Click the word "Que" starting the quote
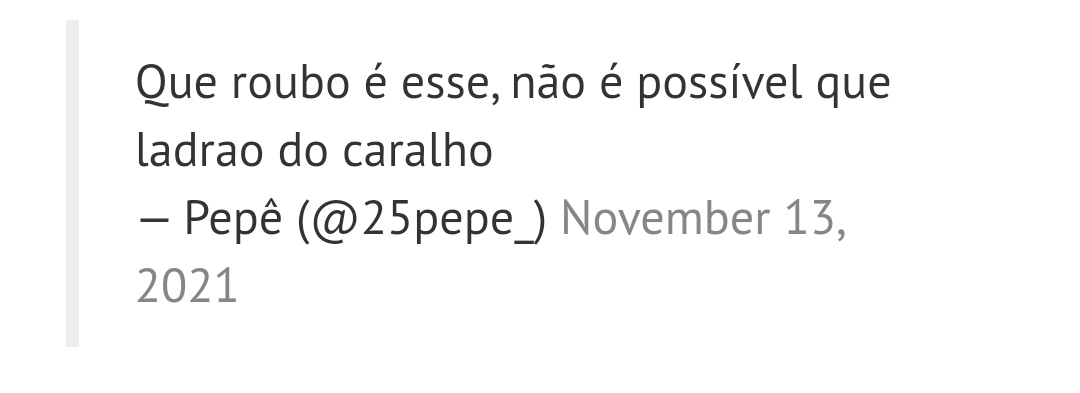The height and width of the screenshot is (393, 1080). tap(176, 84)
